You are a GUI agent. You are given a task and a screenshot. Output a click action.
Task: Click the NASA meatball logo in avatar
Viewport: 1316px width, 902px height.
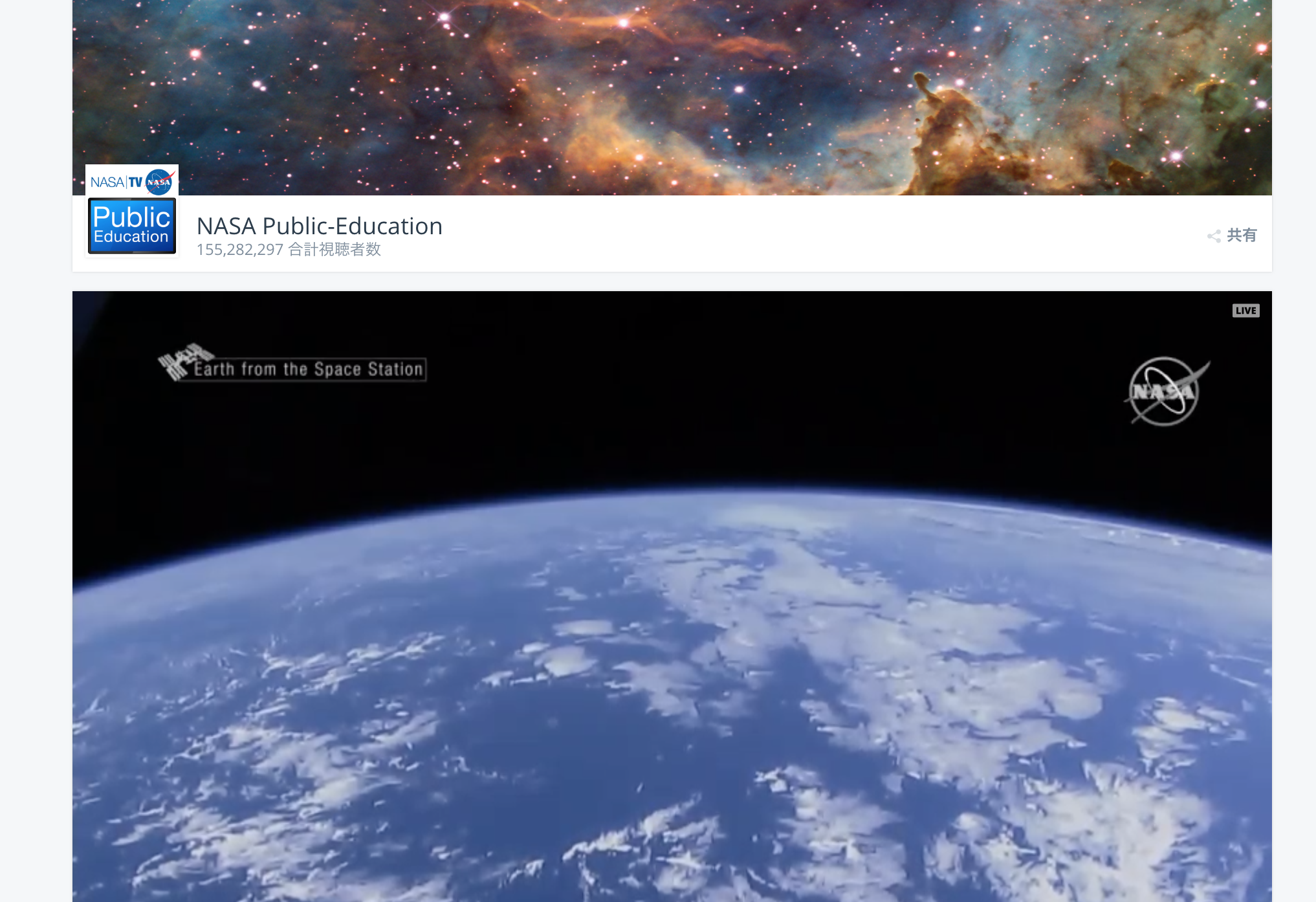click(x=159, y=182)
